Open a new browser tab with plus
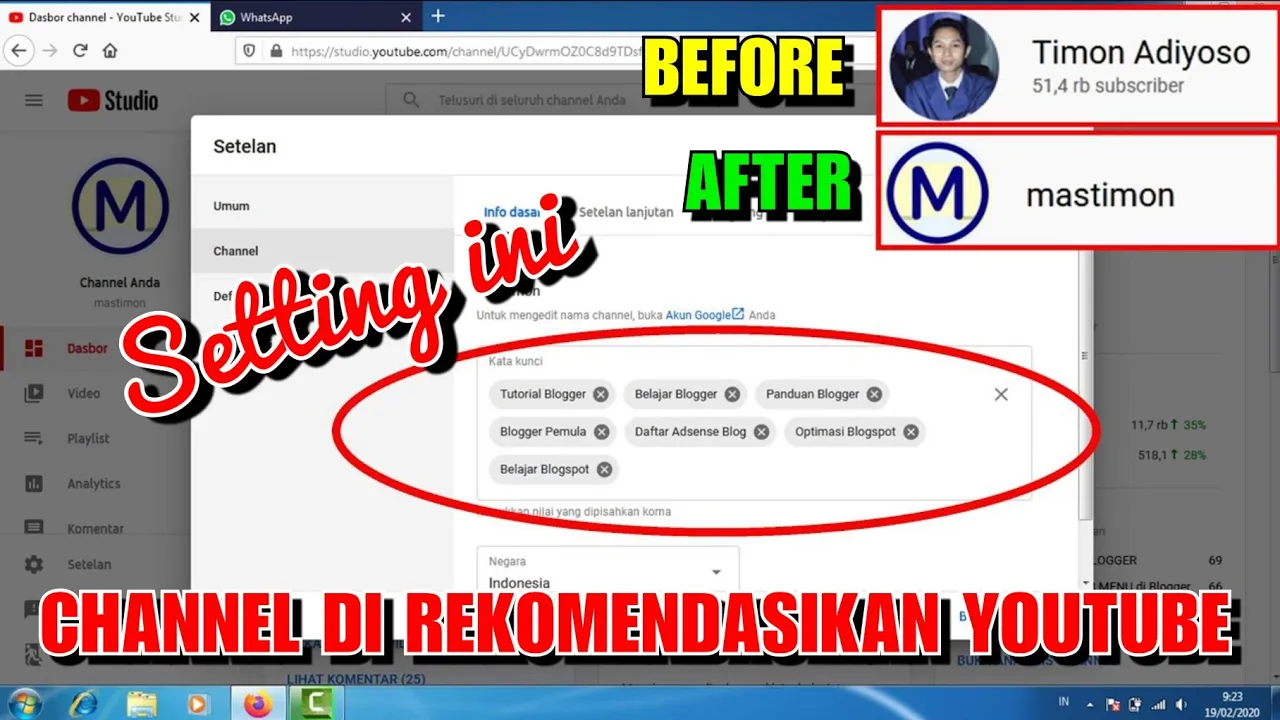 (438, 16)
